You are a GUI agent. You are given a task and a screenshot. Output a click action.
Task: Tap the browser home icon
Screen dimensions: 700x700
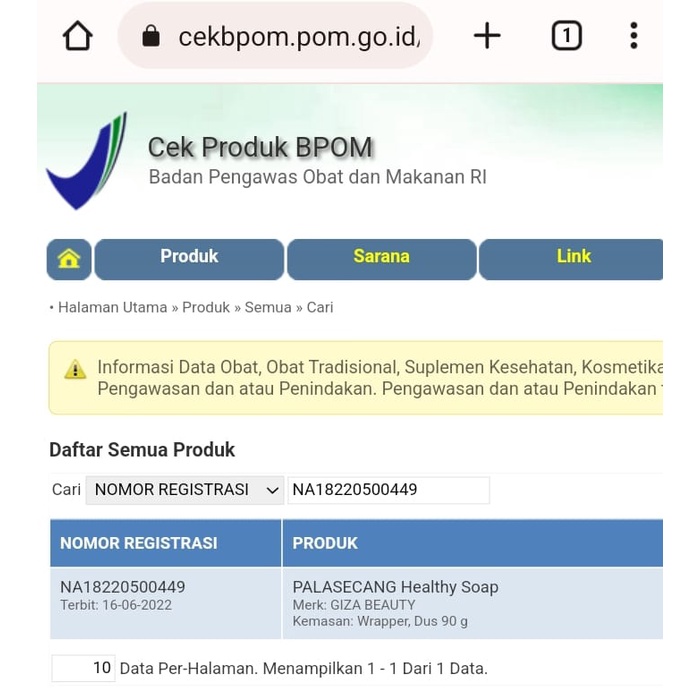coord(77,37)
